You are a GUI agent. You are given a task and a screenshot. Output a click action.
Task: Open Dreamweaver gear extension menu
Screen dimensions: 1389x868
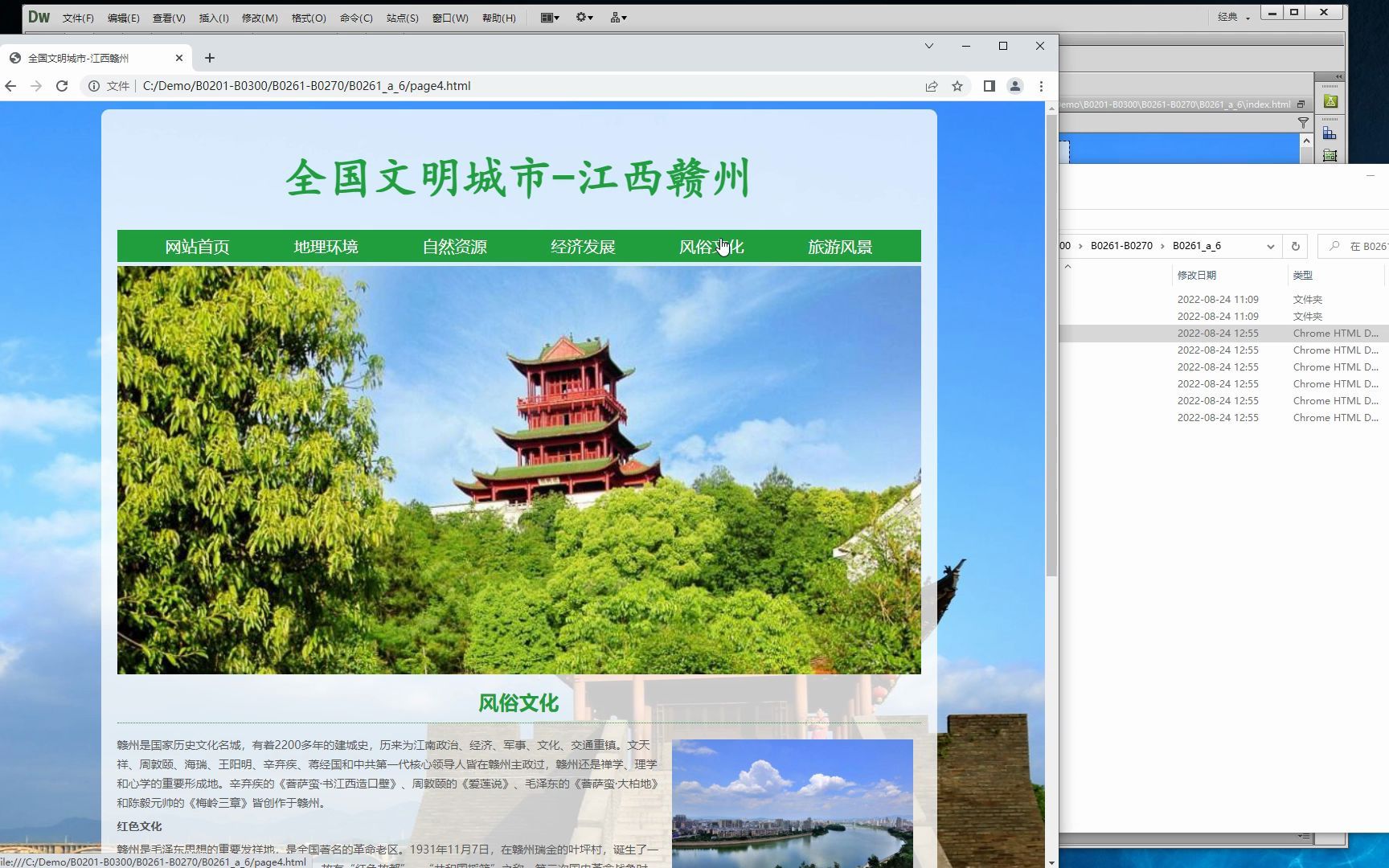(584, 17)
